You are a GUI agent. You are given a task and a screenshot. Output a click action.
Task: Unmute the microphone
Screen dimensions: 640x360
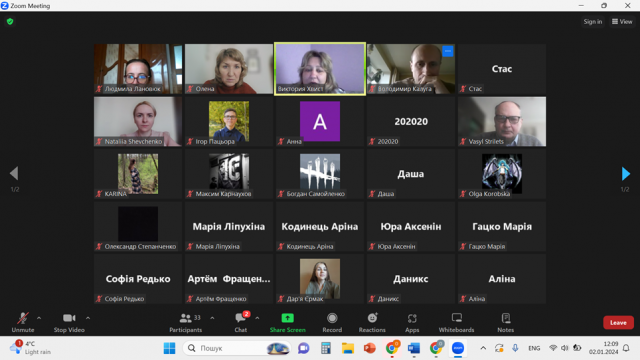click(x=23, y=322)
